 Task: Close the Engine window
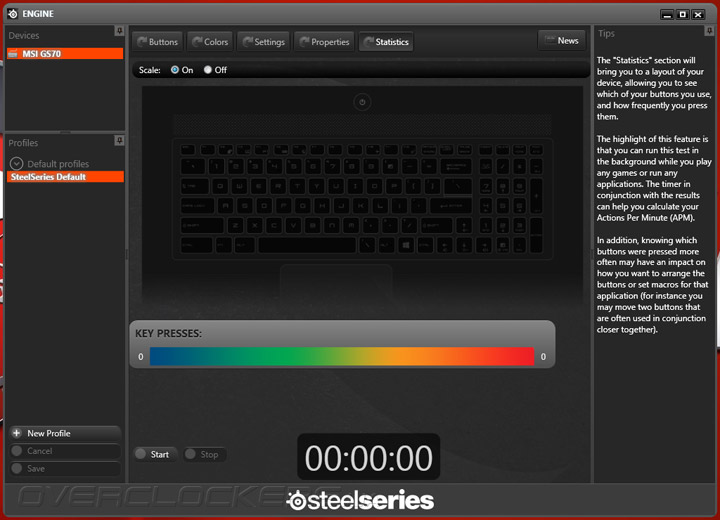coord(698,15)
